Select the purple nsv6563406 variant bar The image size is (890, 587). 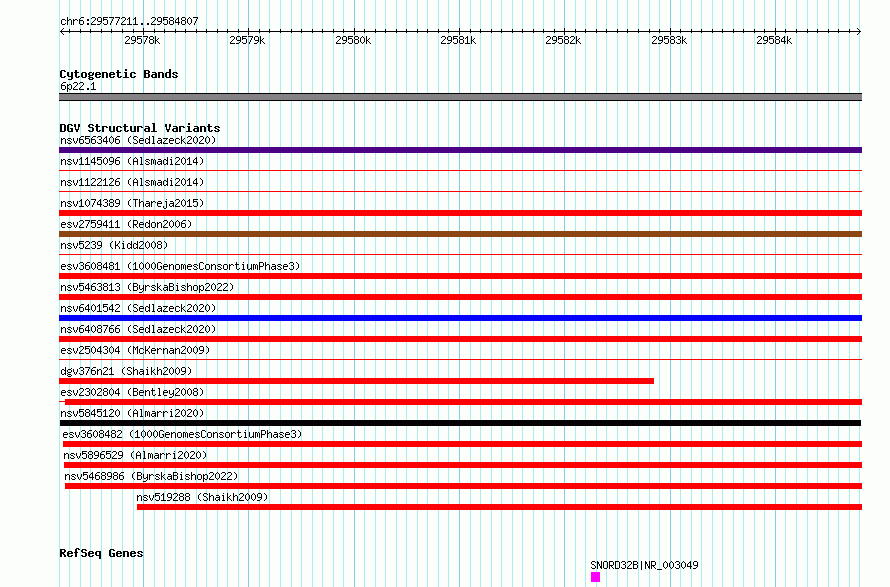click(x=460, y=150)
